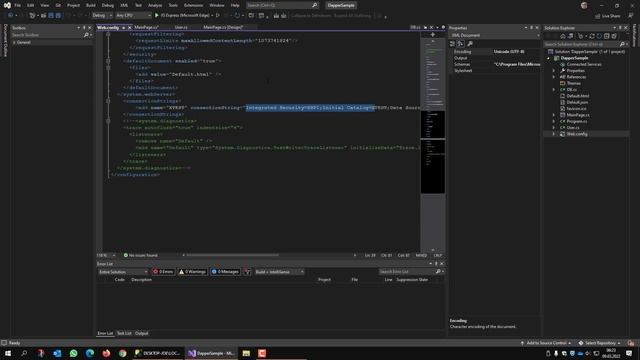640x360 pixels.
Task: Select Web.config in Solution Explorer
Action: [577, 134]
